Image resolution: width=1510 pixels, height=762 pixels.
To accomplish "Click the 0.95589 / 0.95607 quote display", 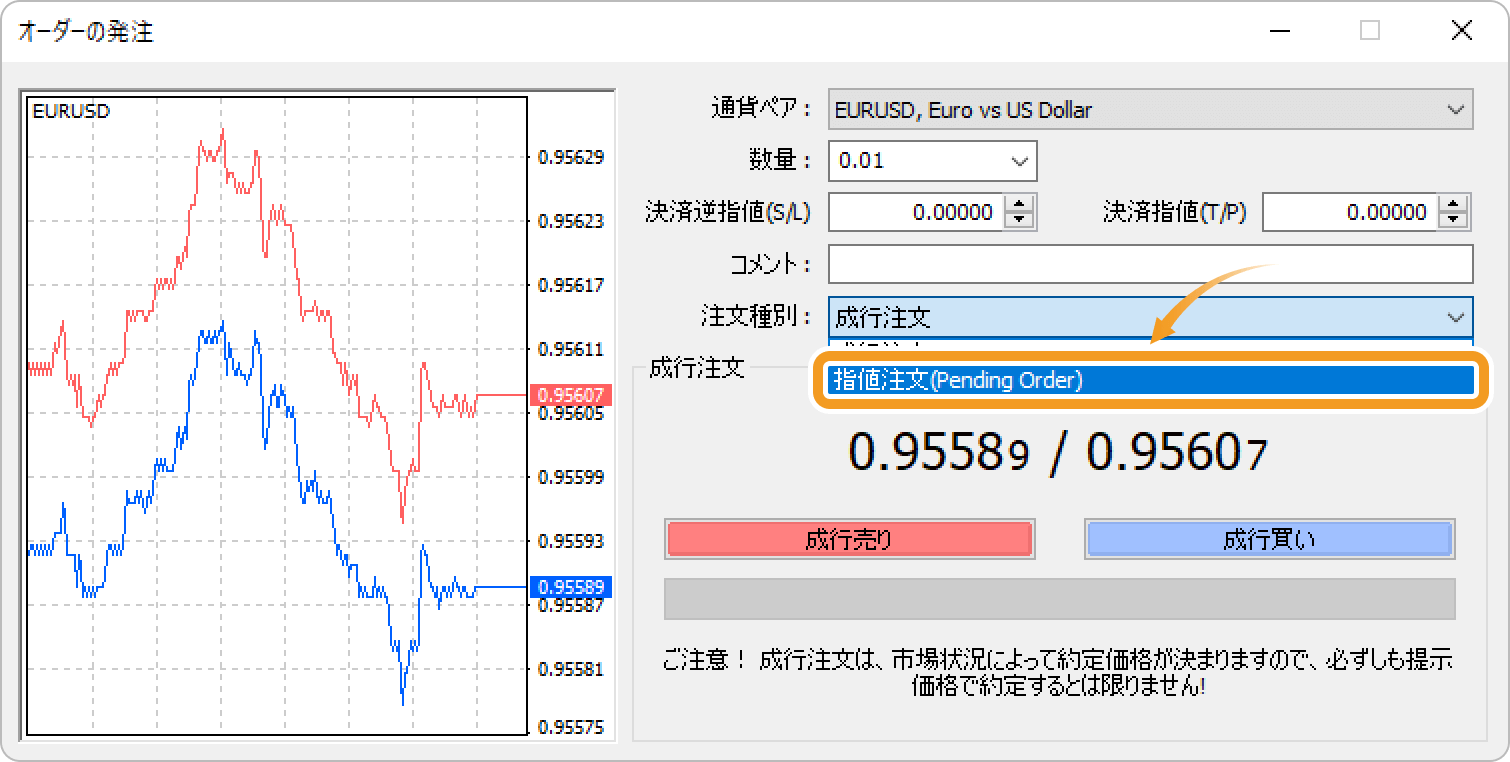I will click(x=1058, y=453).
